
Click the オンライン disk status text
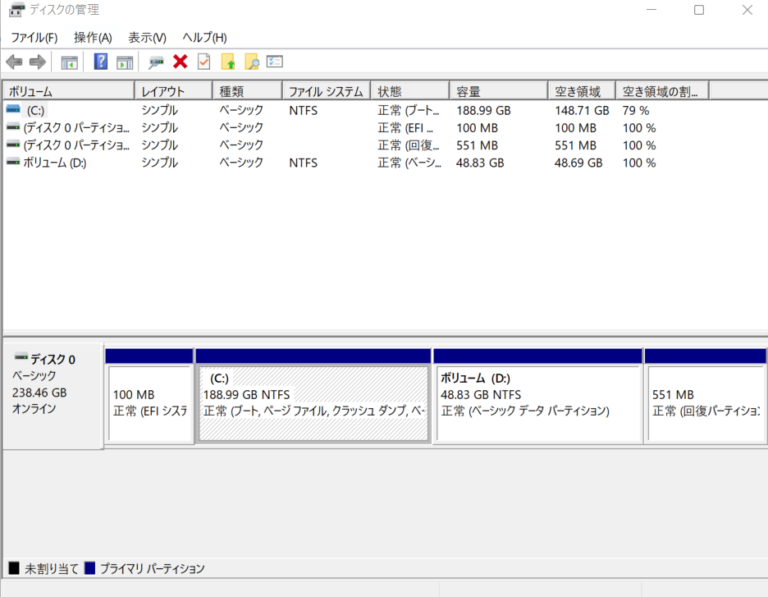pyautogui.click(x=34, y=408)
